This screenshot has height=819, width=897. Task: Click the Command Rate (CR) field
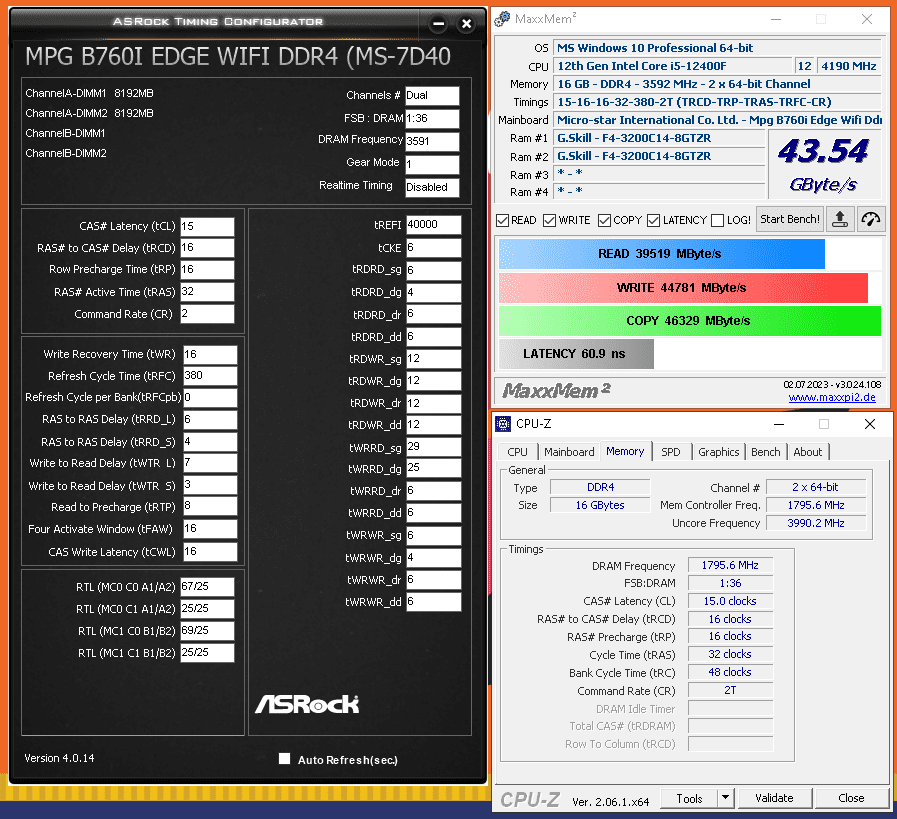click(x=207, y=314)
